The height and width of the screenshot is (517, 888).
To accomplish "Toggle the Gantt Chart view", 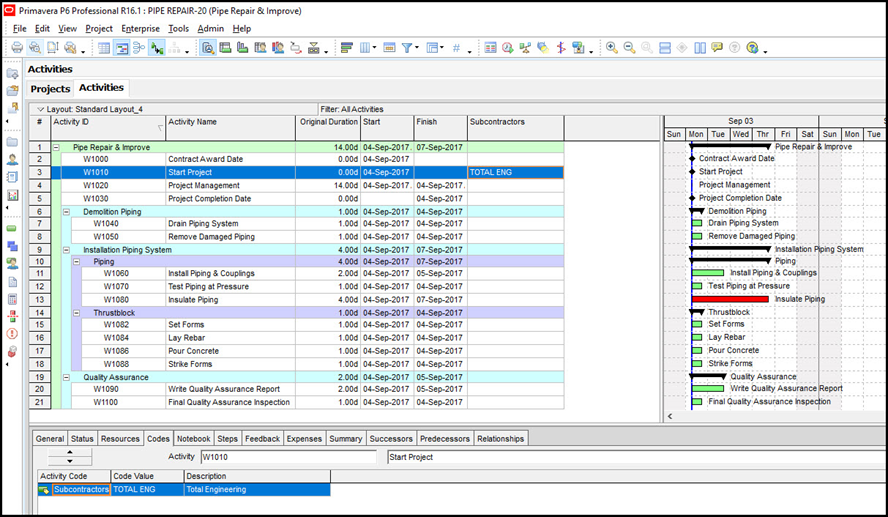I will click(121, 48).
